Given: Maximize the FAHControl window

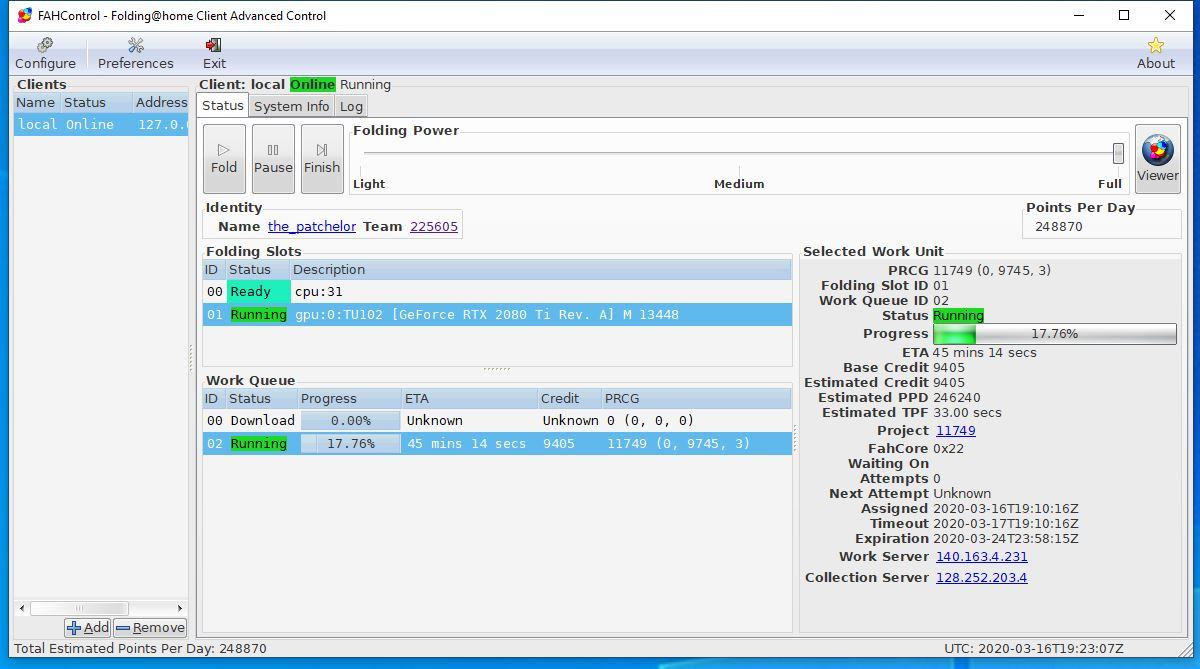Looking at the screenshot, I should pyautogui.click(x=1123, y=15).
